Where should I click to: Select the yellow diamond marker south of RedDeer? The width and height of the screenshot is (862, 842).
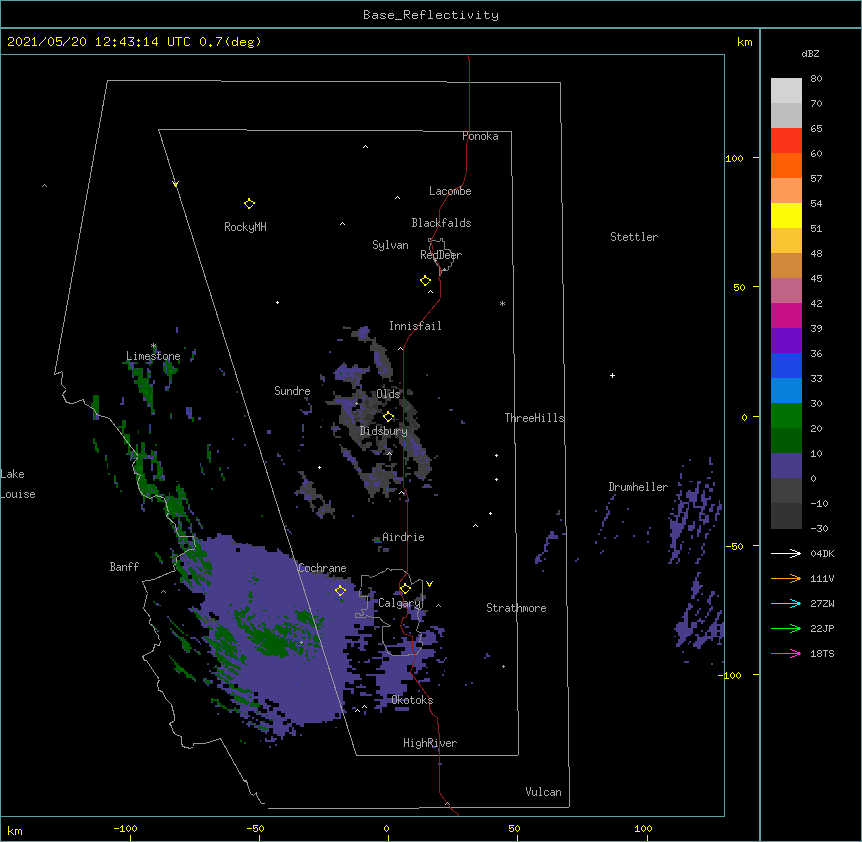[425, 281]
